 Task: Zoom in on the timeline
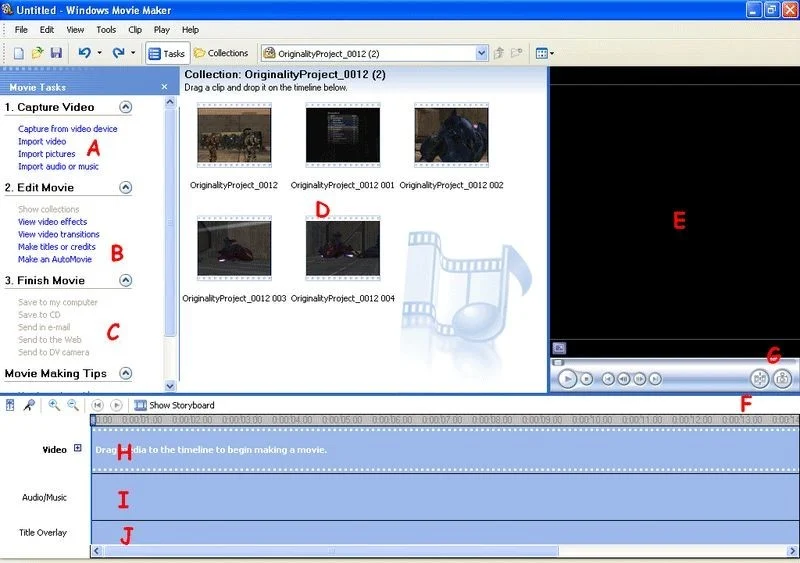pyautogui.click(x=54, y=405)
